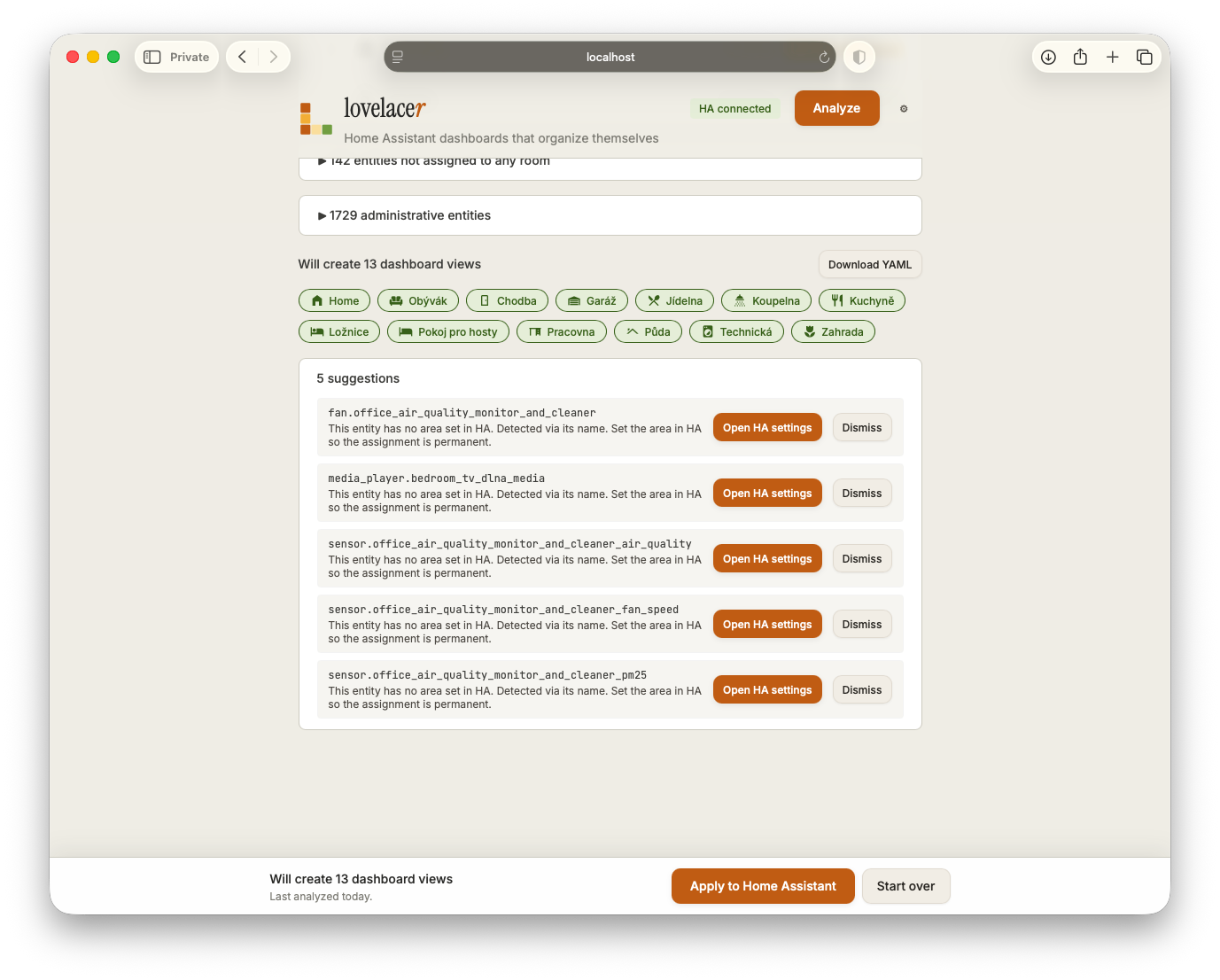Open HA settings for the cleaner_pm25 sensor
Image resolution: width=1220 pixels, height=980 pixels.
click(x=767, y=690)
